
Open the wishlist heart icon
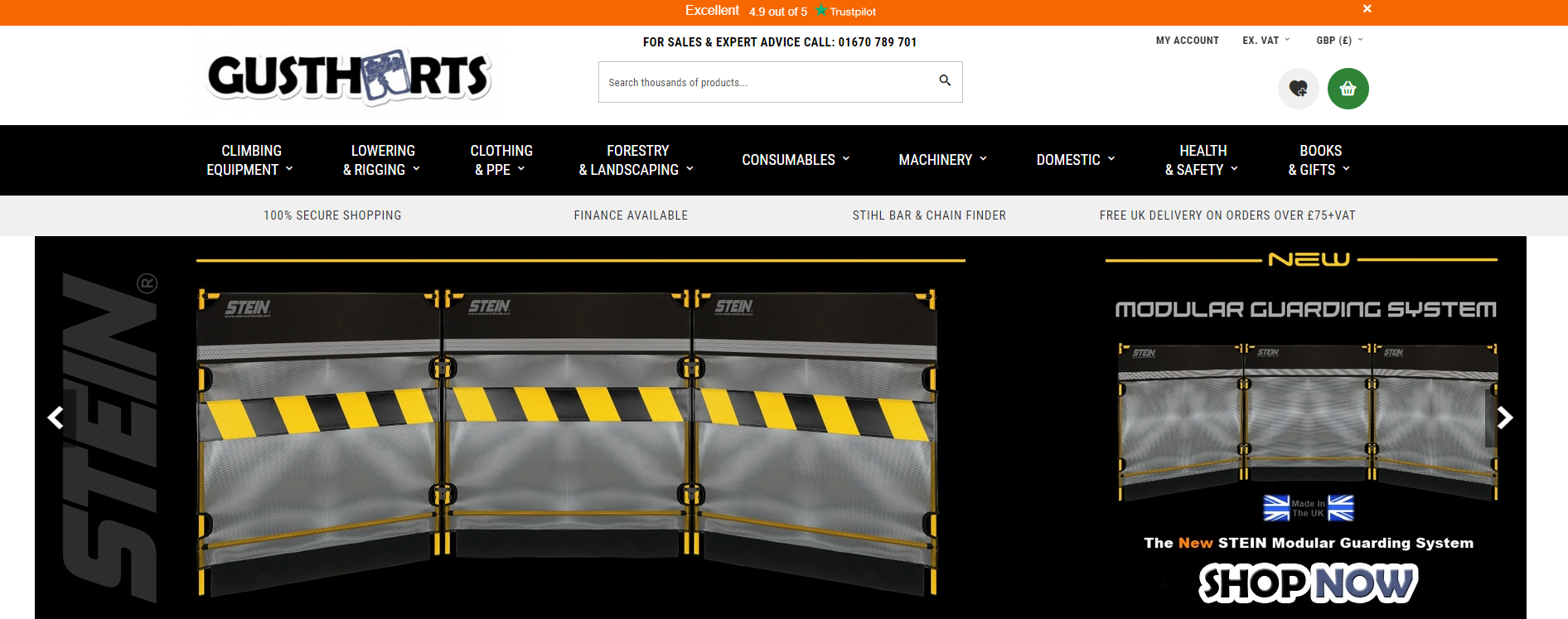point(1299,89)
